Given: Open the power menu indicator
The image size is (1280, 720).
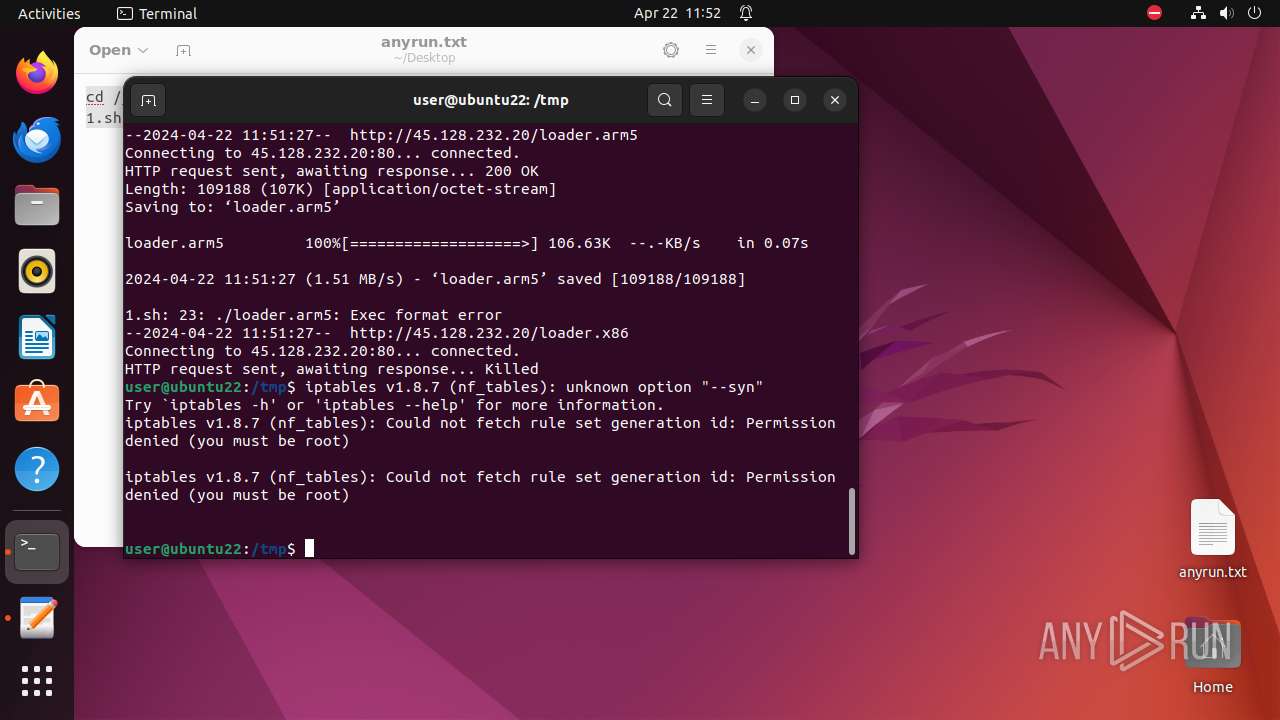Looking at the screenshot, I should pyautogui.click(x=1254, y=13).
